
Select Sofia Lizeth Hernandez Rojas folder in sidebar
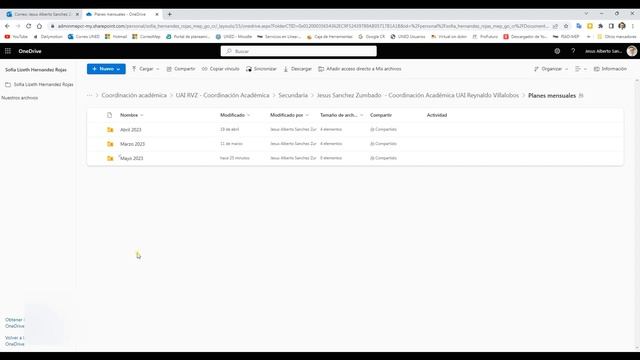click(39, 84)
